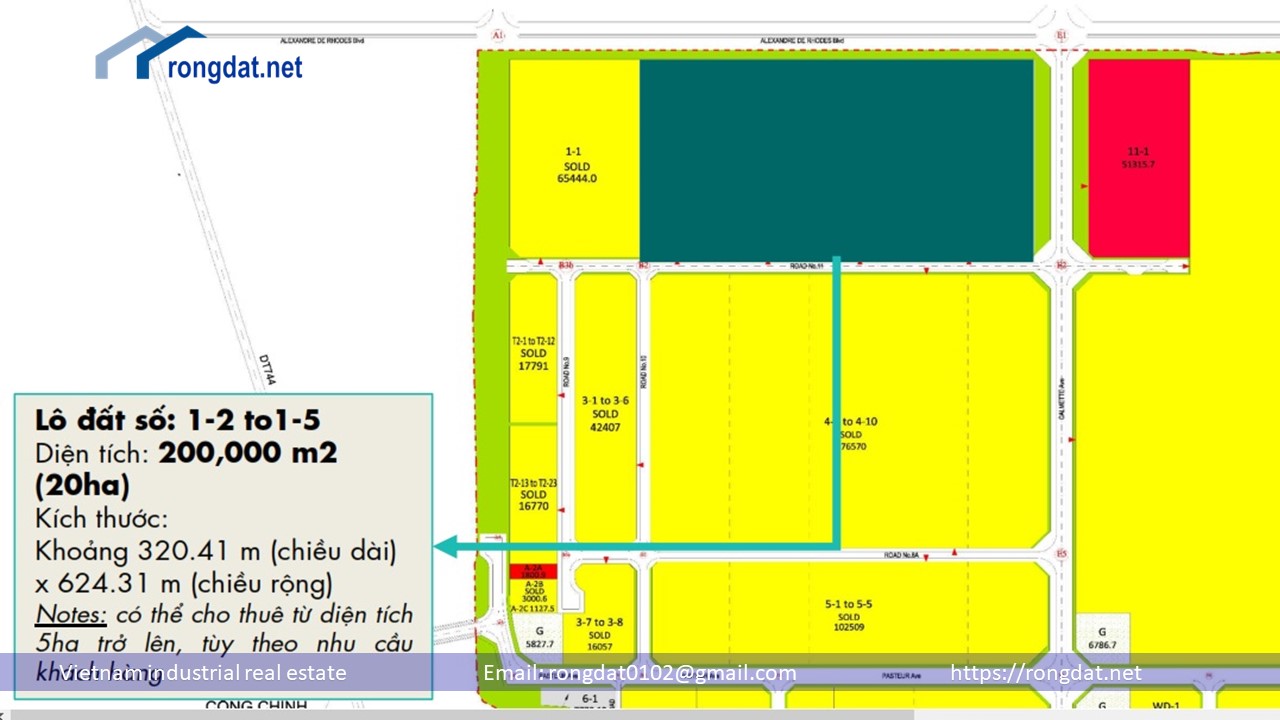Select the 'x 624.31 m (chiều rộng)' line
This screenshot has width=1280, height=720.
[185, 583]
